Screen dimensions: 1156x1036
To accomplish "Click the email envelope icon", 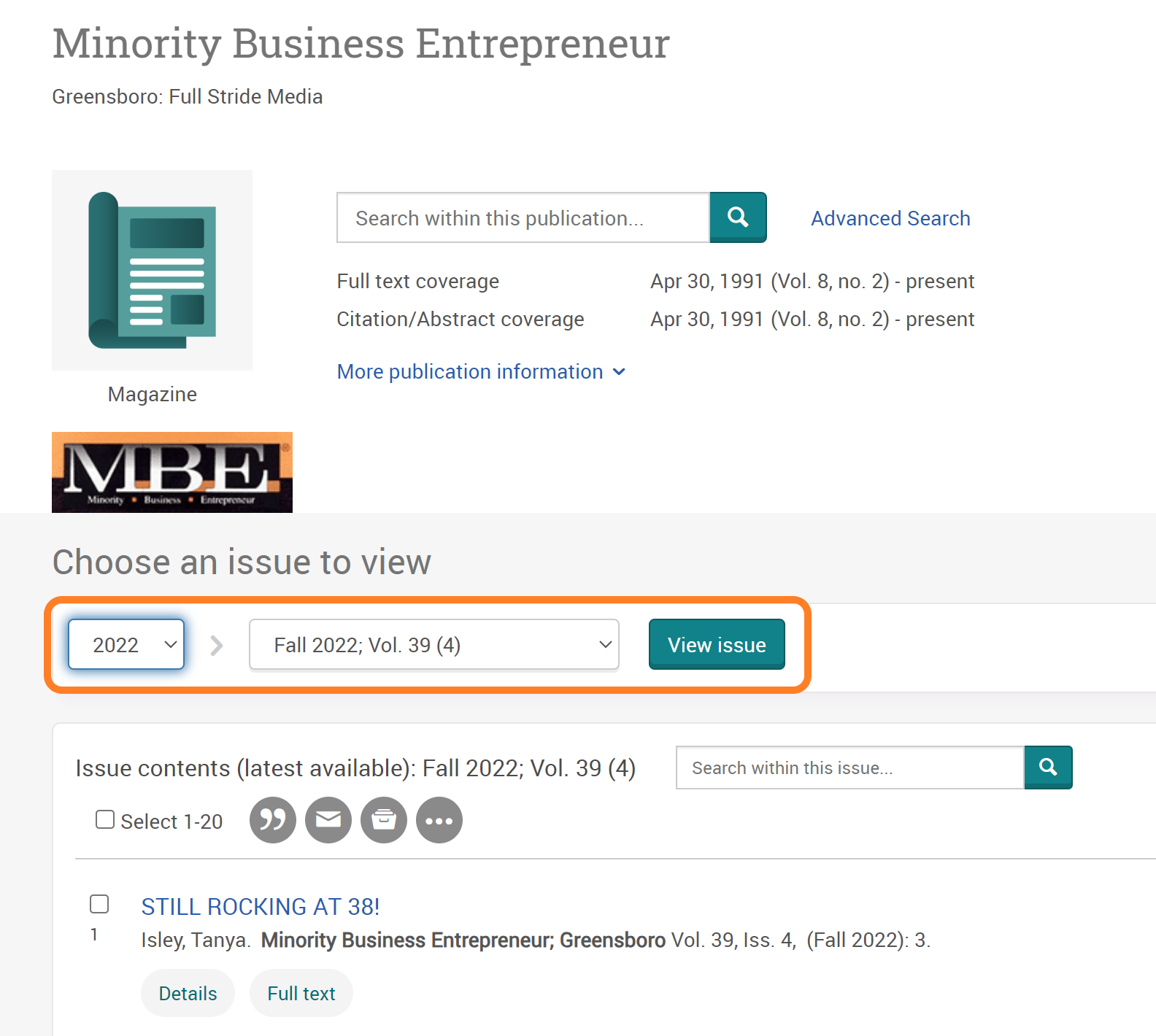I will coord(328,820).
